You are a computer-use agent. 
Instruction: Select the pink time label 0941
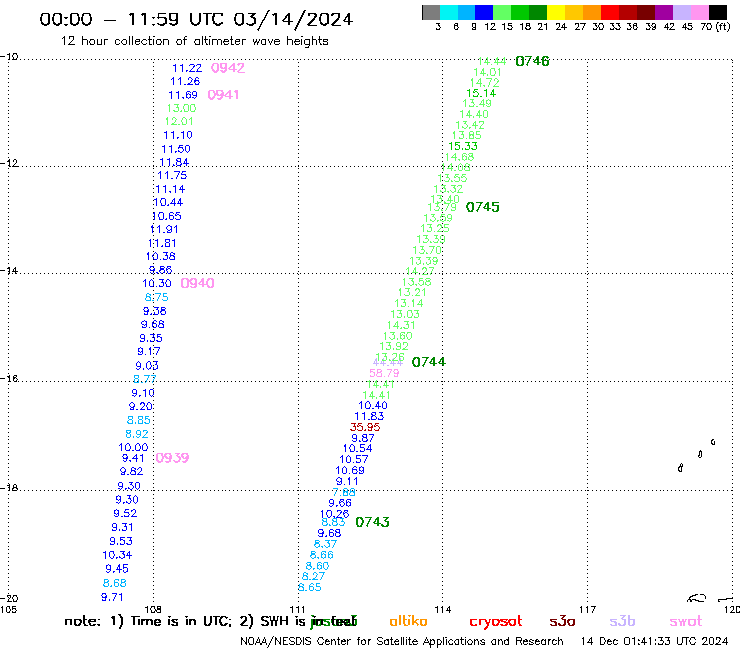tap(223, 95)
